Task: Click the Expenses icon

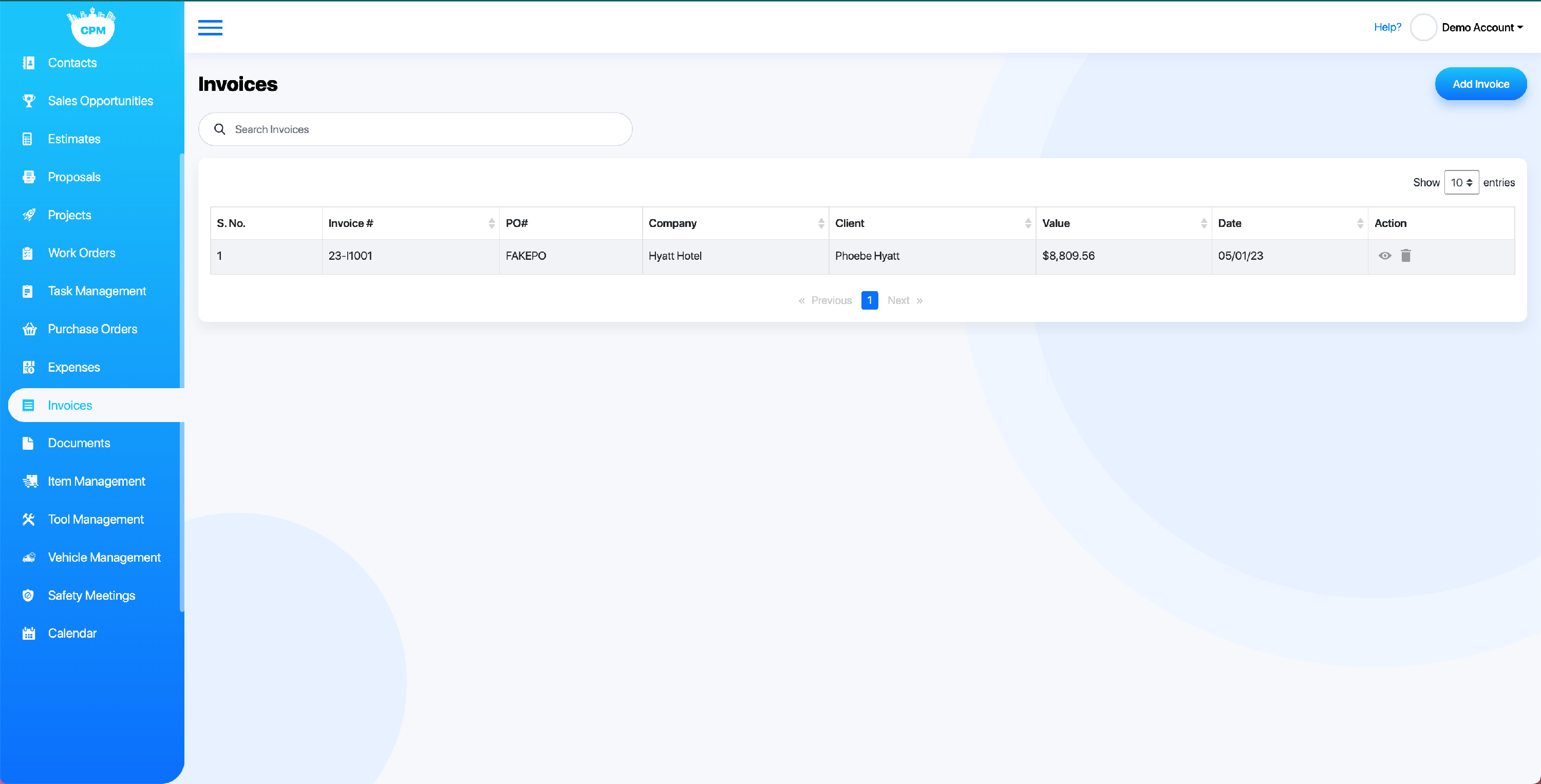Action: (29, 367)
